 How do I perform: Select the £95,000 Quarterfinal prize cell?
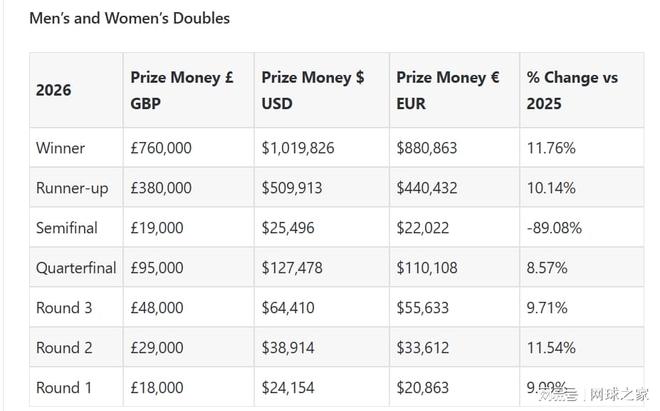tap(157, 268)
